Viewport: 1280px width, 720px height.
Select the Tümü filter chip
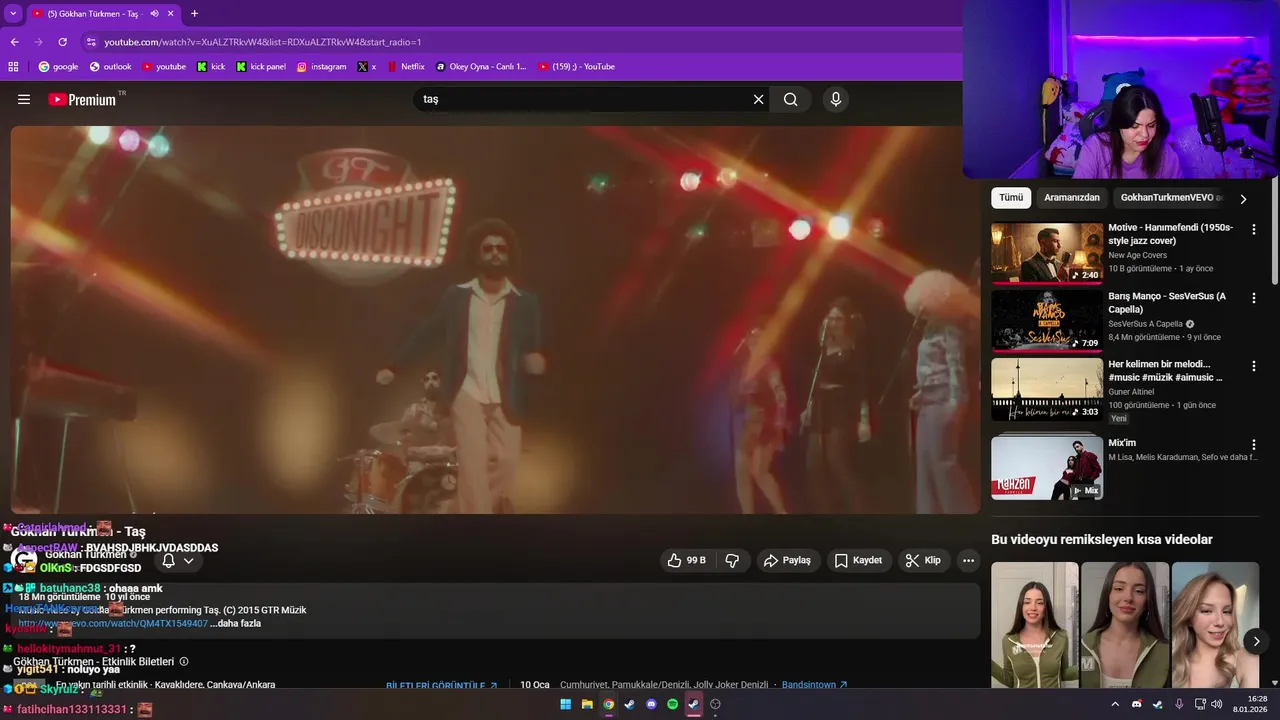[x=1011, y=197]
